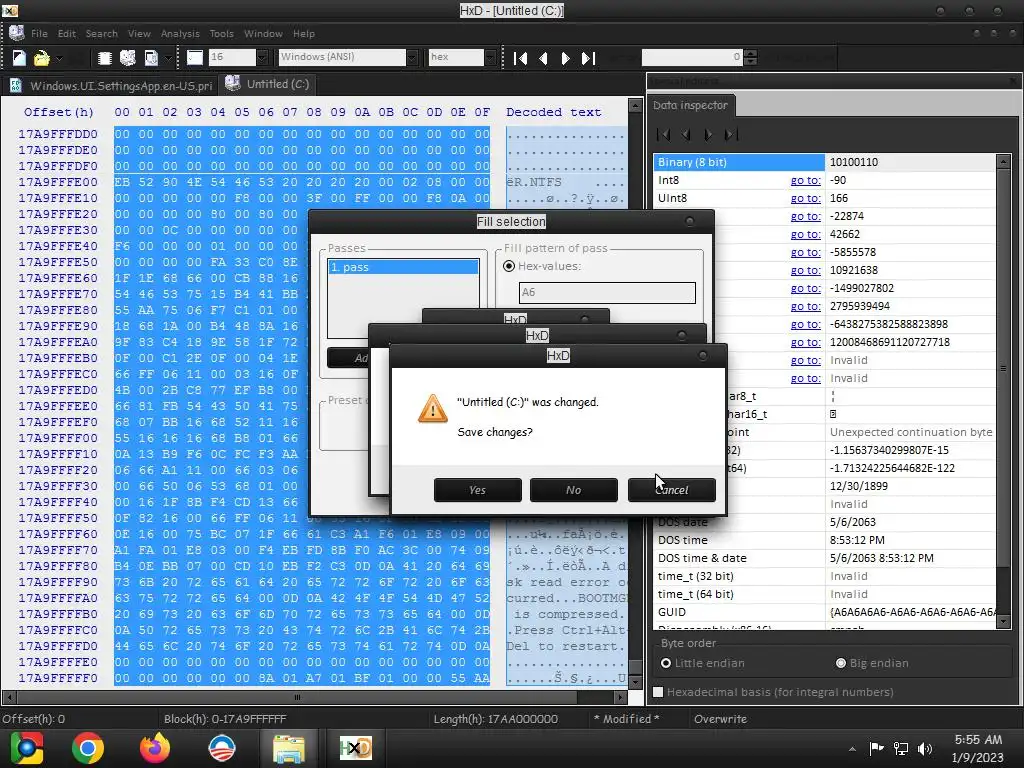Open Firefox from the taskbar
Image resolution: width=1024 pixels, height=768 pixels.
(x=155, y=748)
